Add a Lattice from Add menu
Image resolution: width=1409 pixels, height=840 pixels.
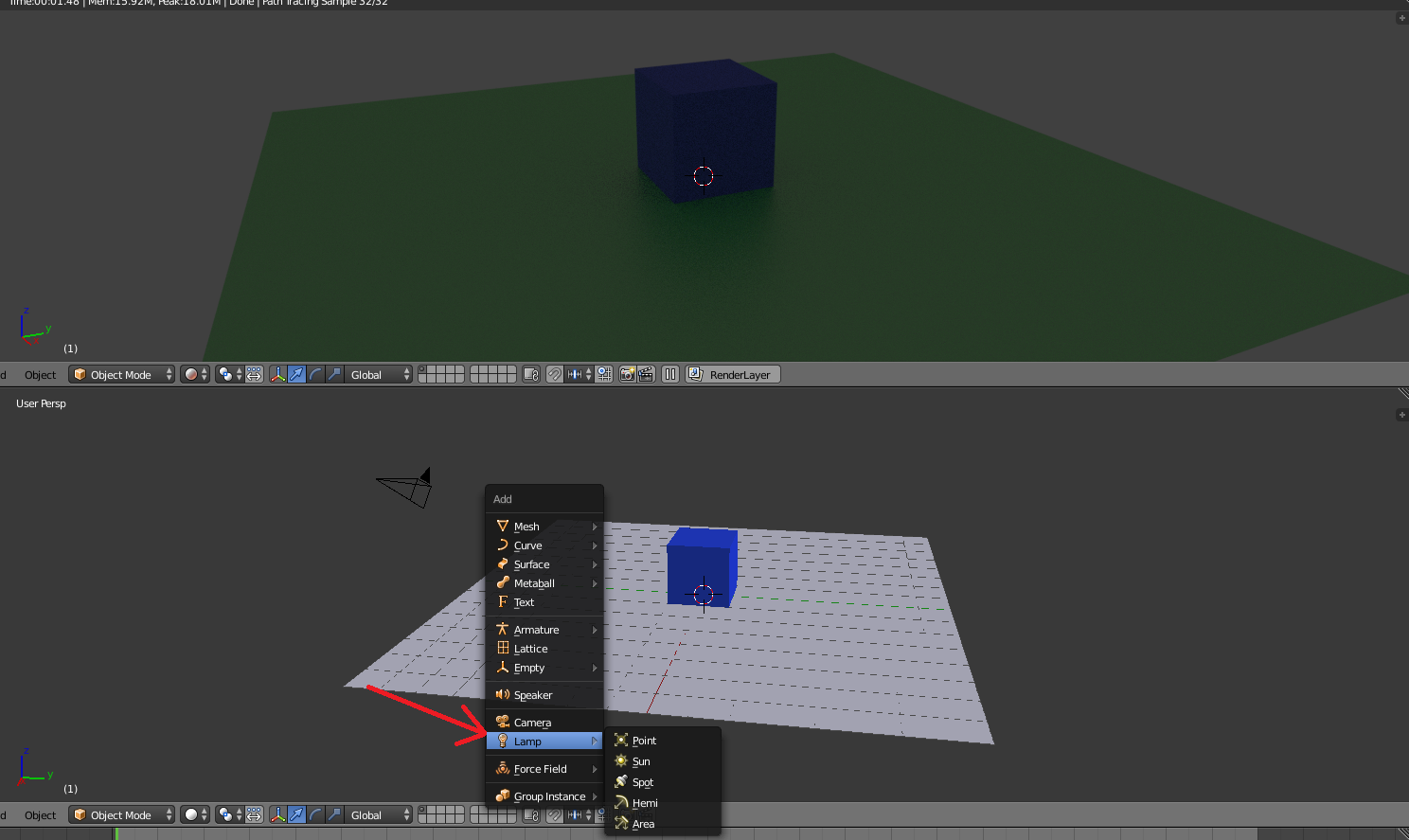544,648
